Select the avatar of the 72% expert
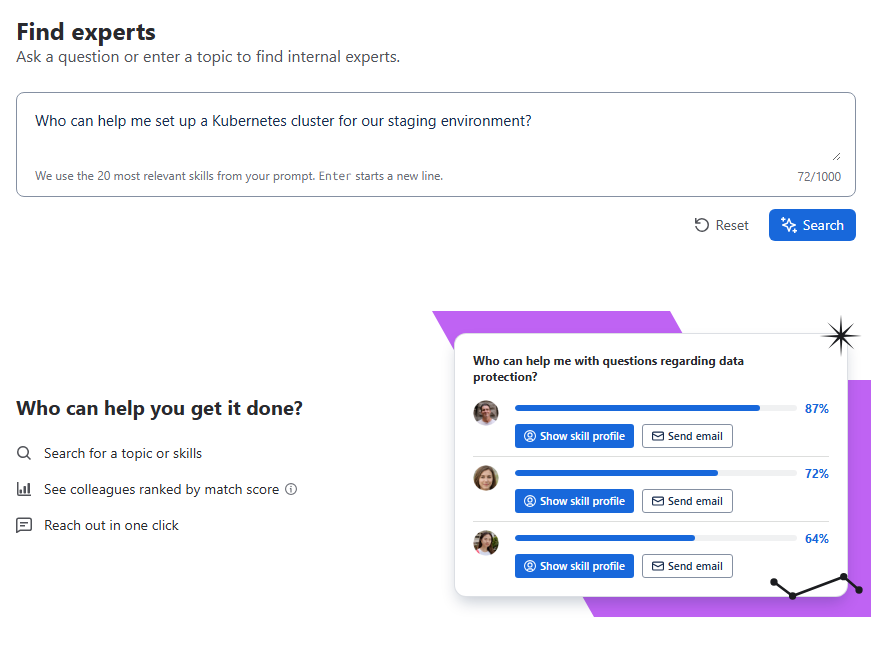 click(485, 478)
